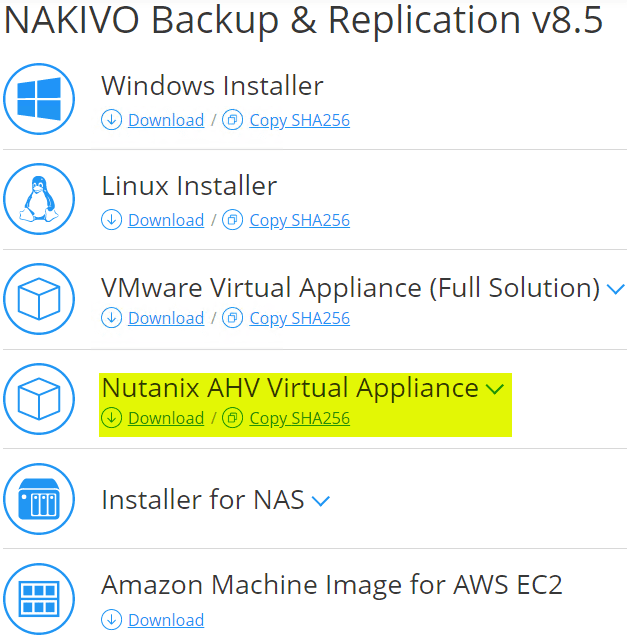Click the copy icon beside Windows Copy SHA256
Screen dimensions: 627x636
233,120
